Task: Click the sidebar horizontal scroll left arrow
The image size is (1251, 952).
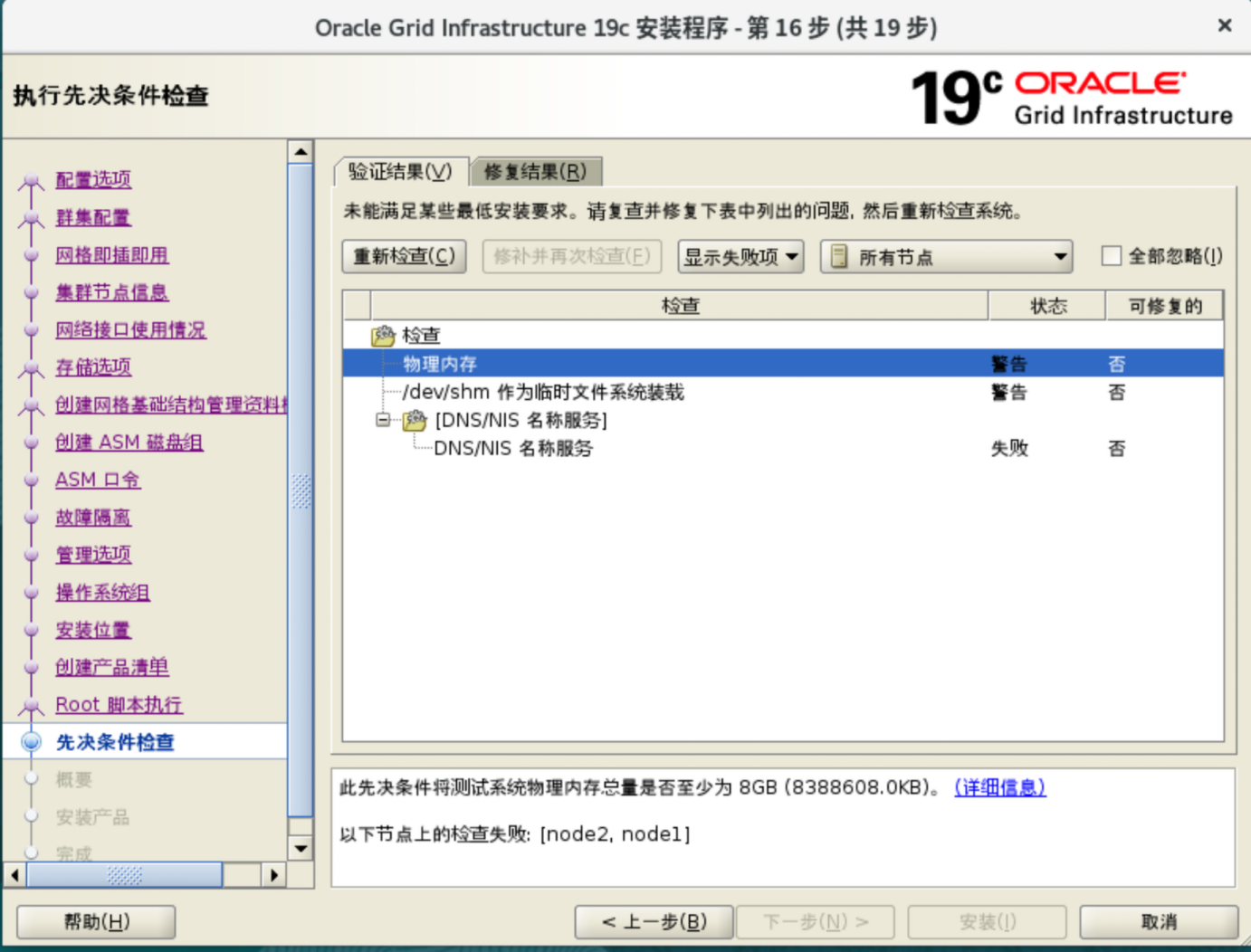Action: pos(14,875)
